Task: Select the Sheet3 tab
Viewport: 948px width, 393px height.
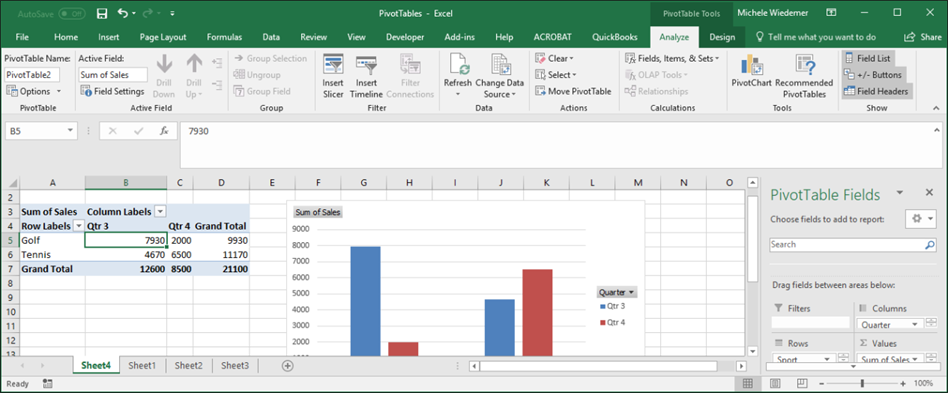Action: click(x=235, y=365)
